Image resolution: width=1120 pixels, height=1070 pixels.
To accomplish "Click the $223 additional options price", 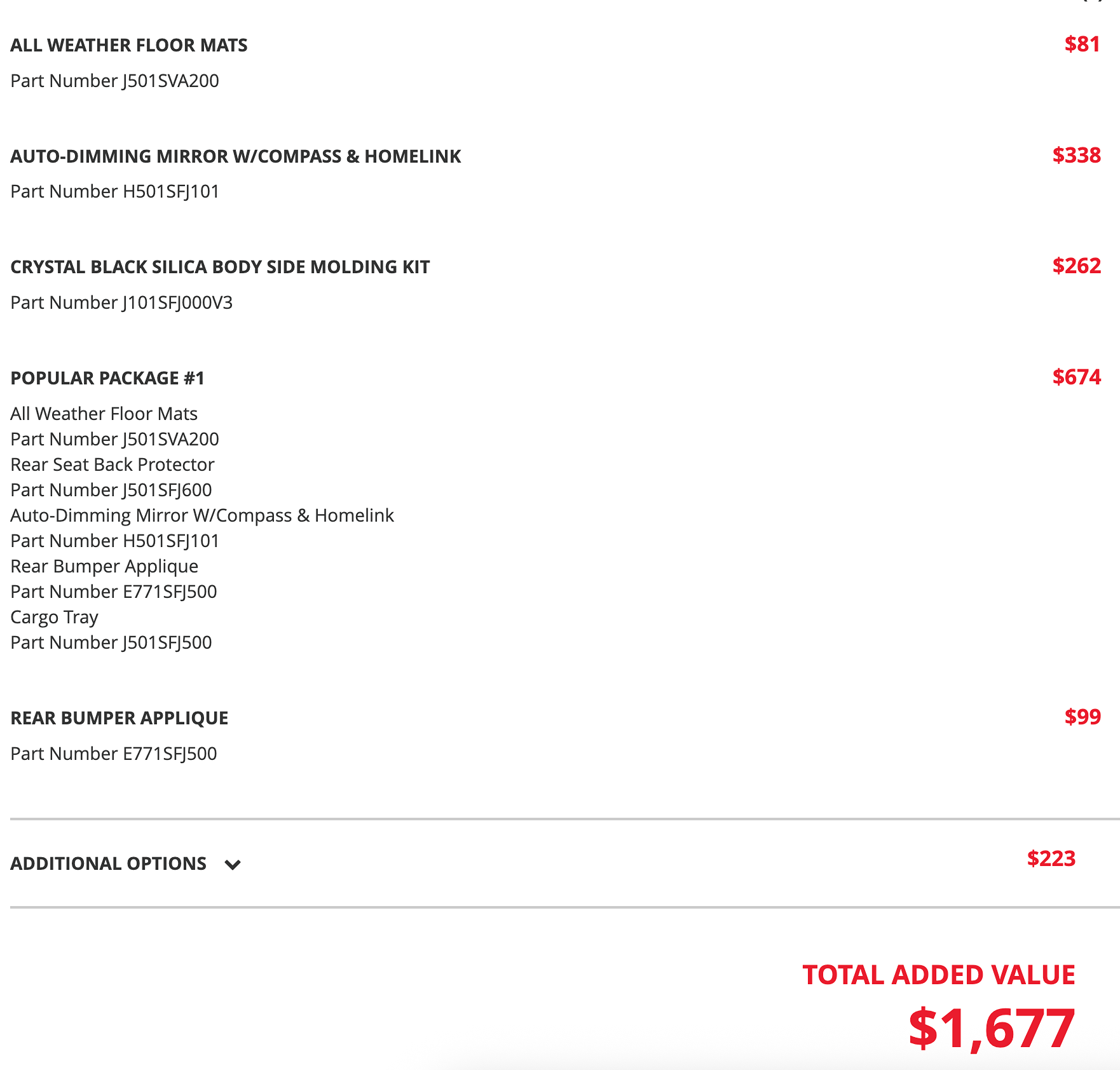I will coord(1051,858).
